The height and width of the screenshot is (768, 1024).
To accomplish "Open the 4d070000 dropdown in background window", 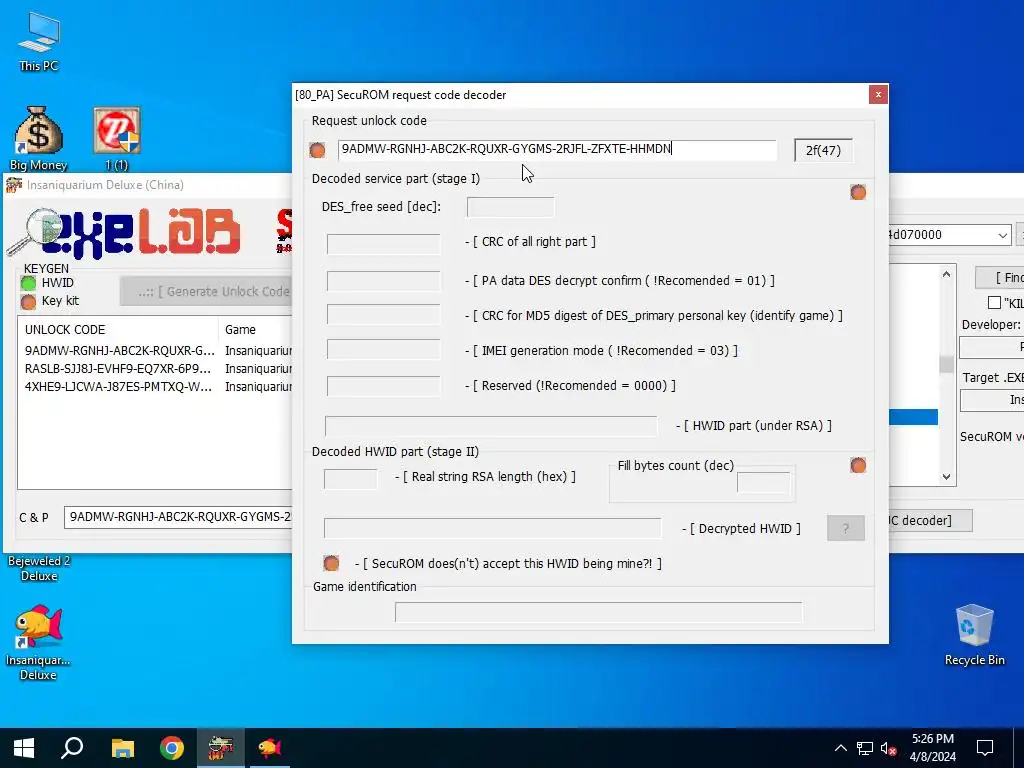I will pyautogui.click(x=1002, y=235).
